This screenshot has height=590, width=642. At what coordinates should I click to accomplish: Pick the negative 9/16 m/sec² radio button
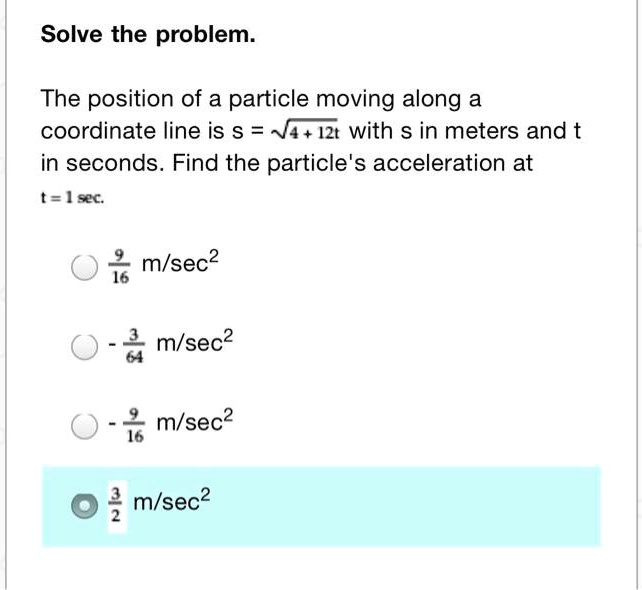(x=85, y=428)
